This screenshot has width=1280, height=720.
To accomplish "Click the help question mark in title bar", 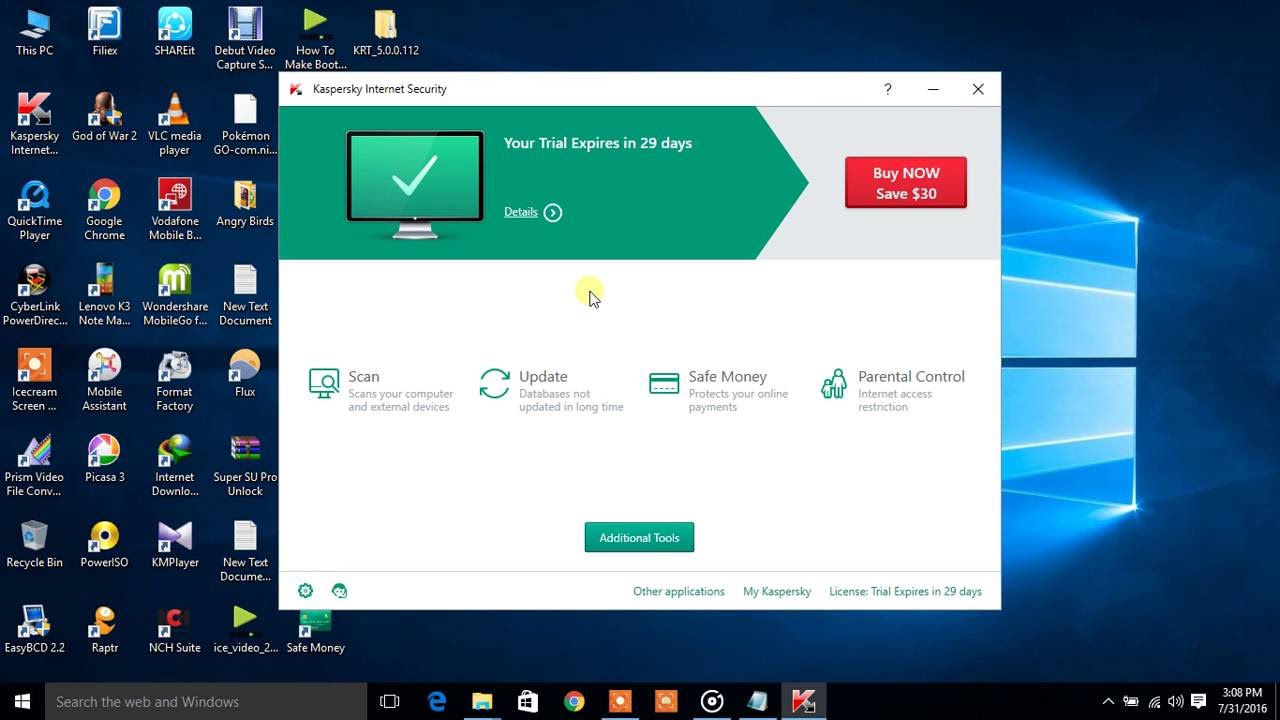I will tap(887, 89).
